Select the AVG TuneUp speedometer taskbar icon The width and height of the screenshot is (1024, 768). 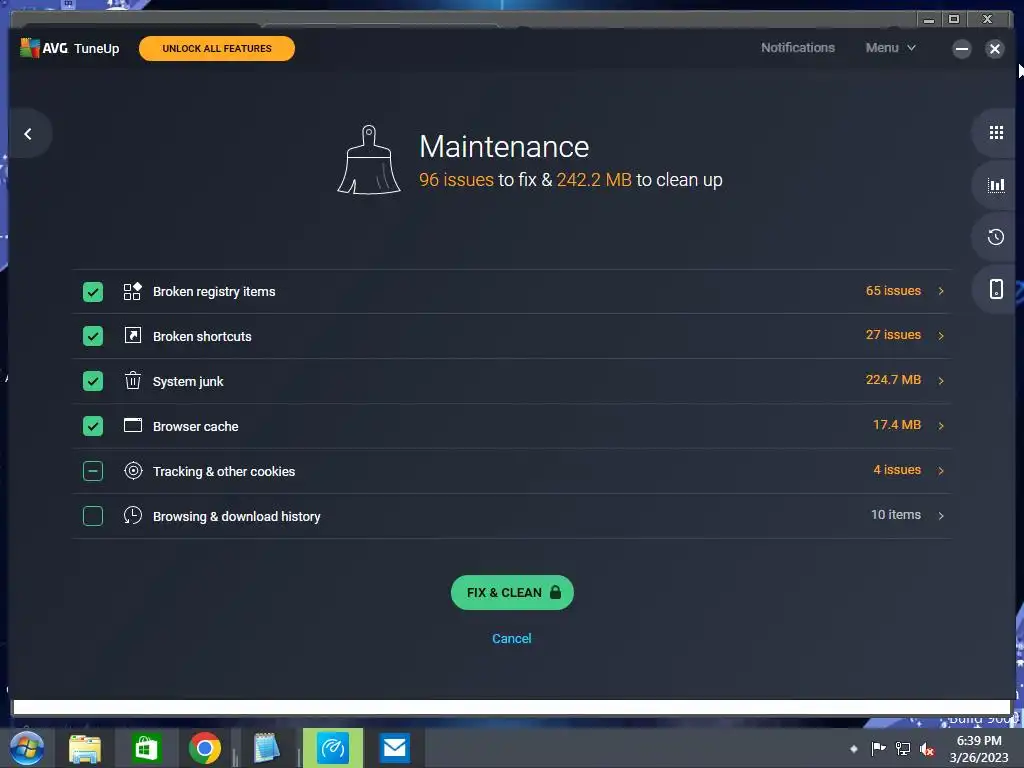(332, 748)
